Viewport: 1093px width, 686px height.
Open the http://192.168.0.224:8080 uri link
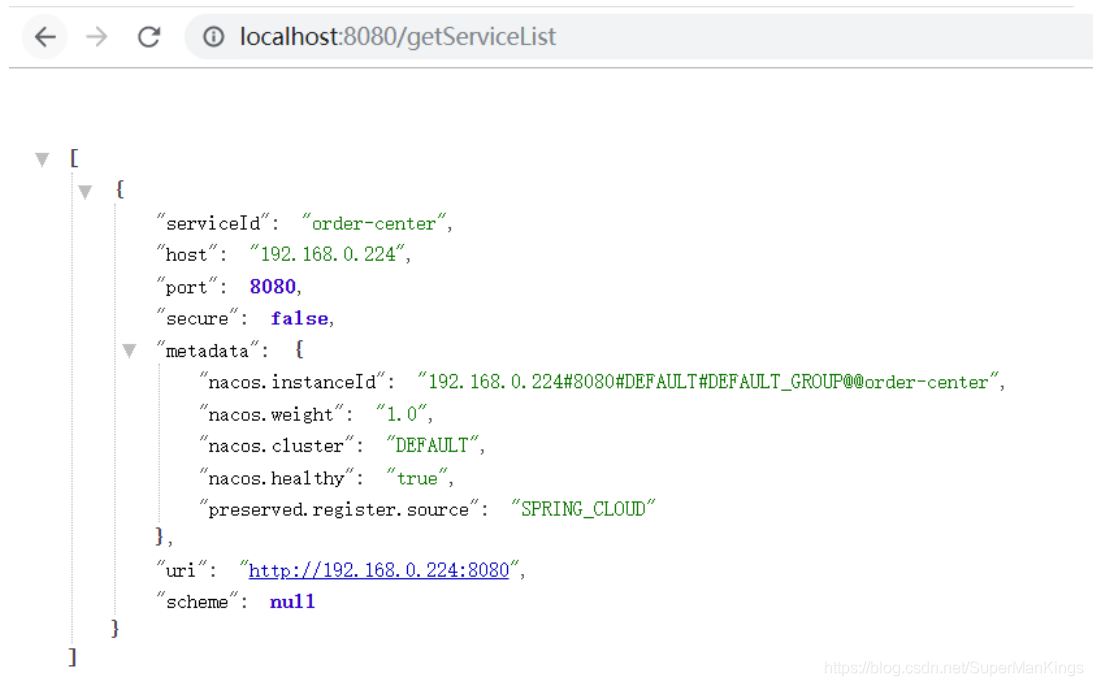coord(379,570)
